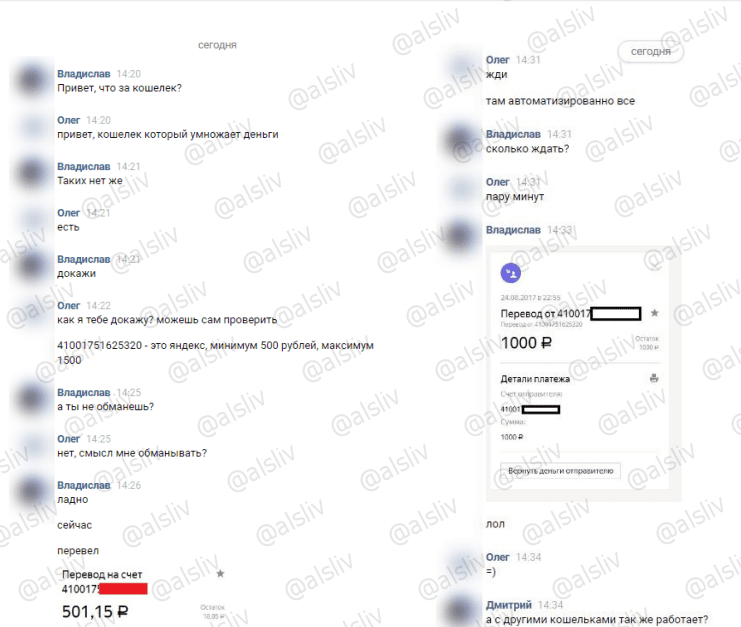
Task: Click the 501,15 ₽ transfer amount
Action: [95, 611]
